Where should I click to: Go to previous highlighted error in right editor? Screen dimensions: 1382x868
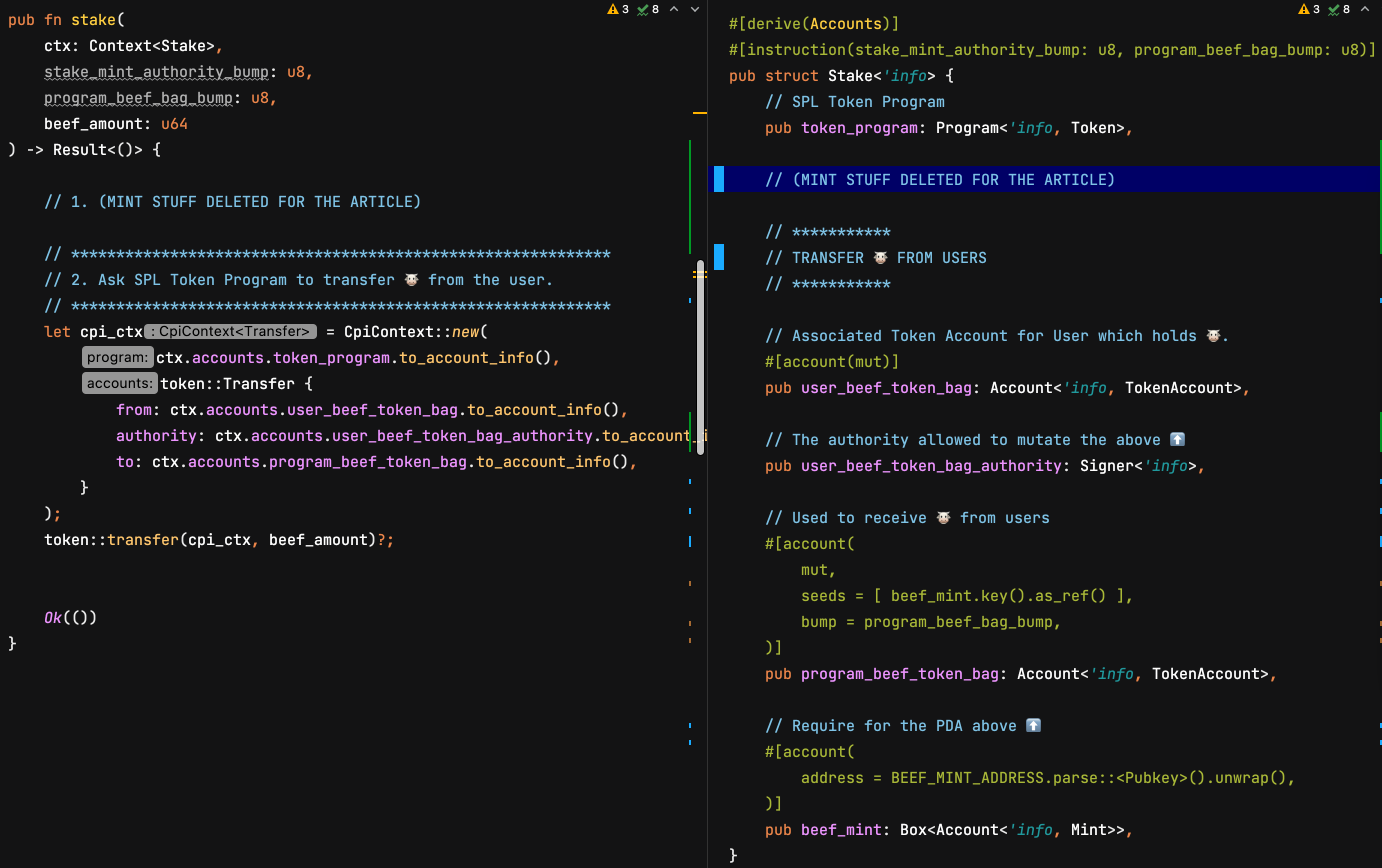(1365, 9)
